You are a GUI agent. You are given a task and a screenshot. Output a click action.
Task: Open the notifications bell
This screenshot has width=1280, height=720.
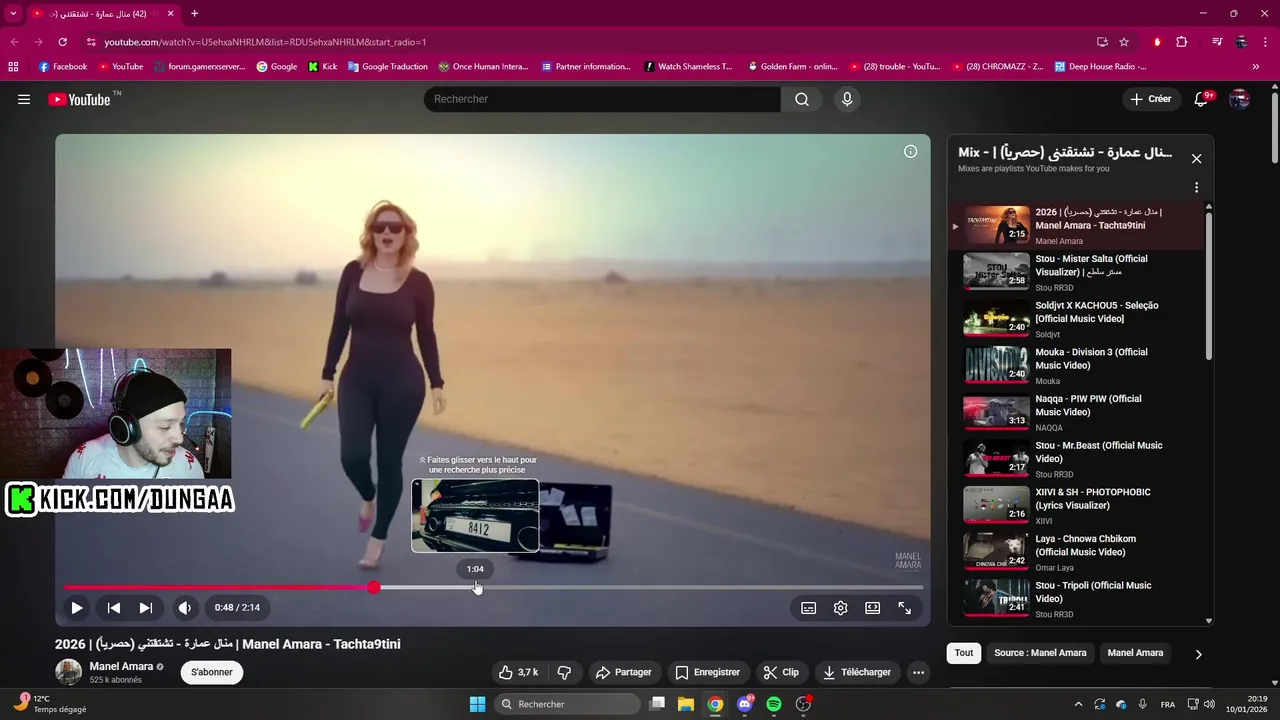click(1202, 99)
